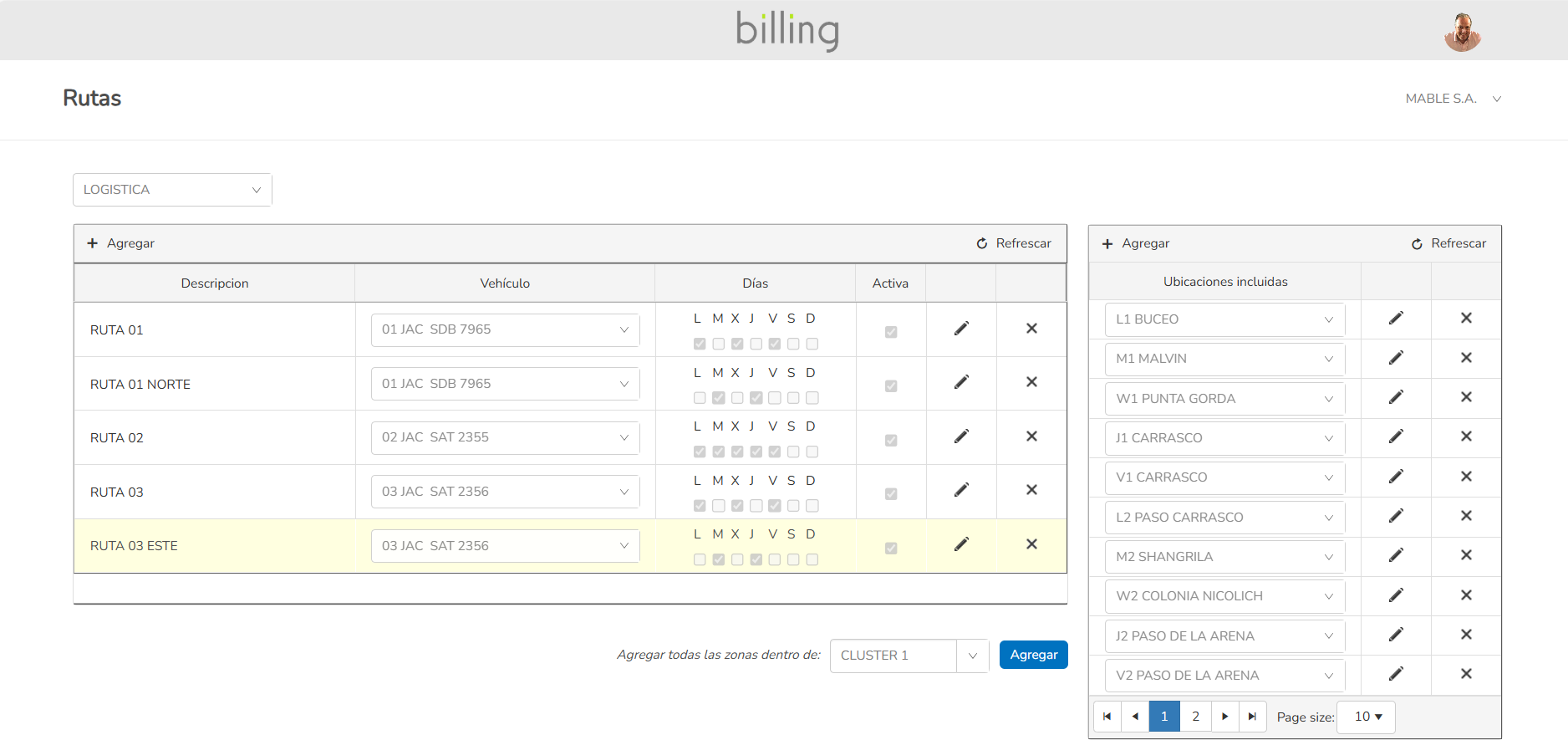Image resolution: width=1568 pixels, height=740 pixels.
Task: Open the MABLE S.A. company menu
Action: pyautogui.click(x=1453, y=99)
